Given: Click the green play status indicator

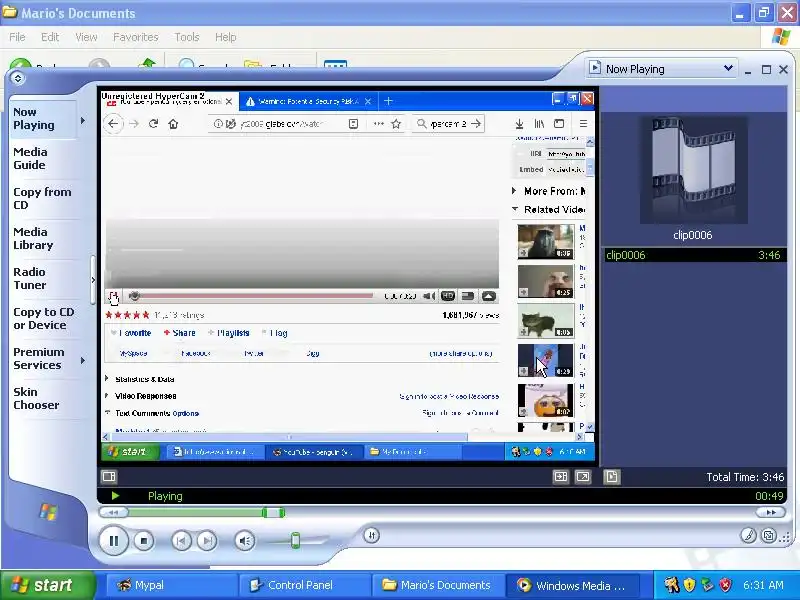Looking at the screenshot, I should [115, 495].
